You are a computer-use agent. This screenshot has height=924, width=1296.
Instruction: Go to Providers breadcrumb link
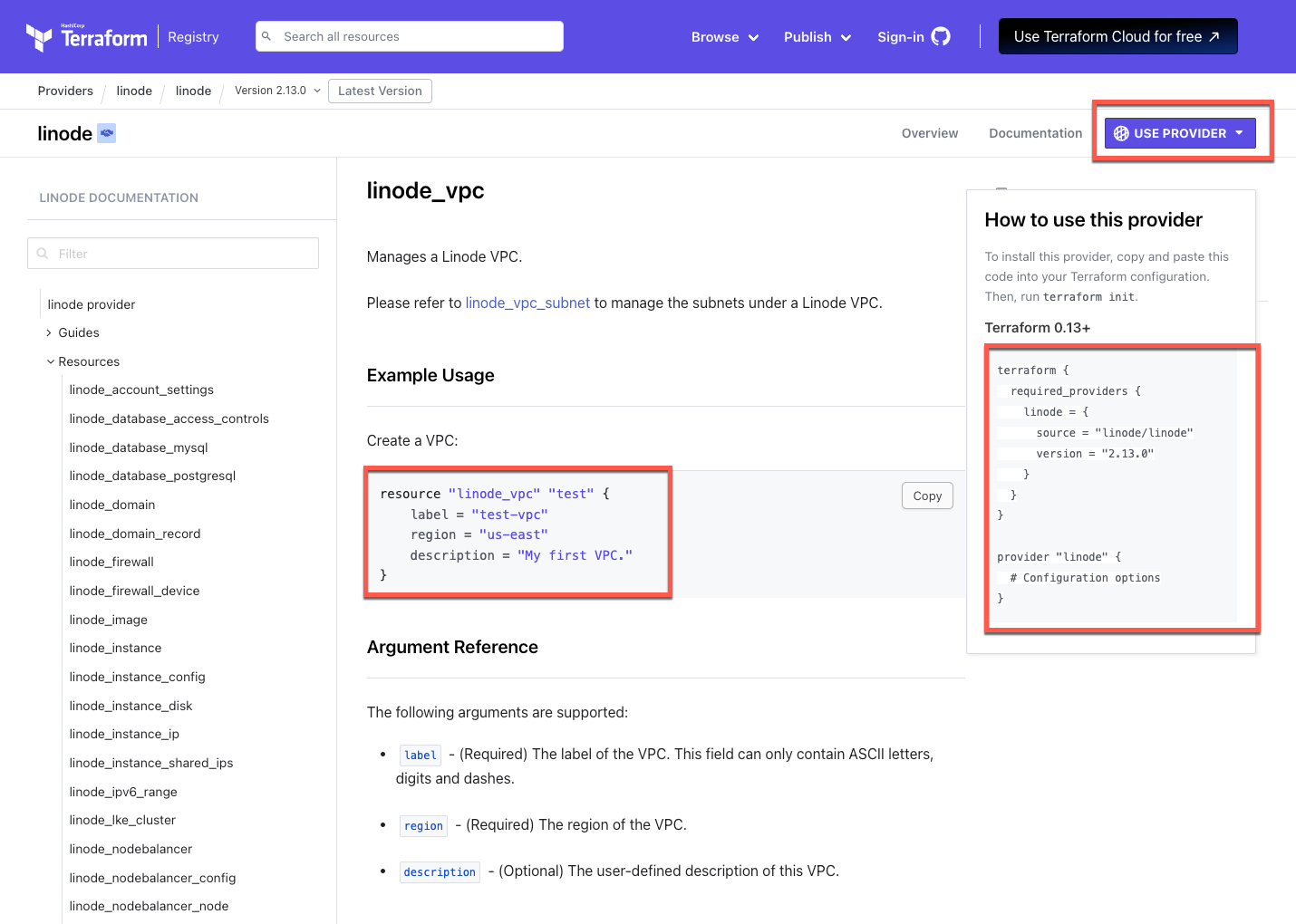tap(65, 91)
